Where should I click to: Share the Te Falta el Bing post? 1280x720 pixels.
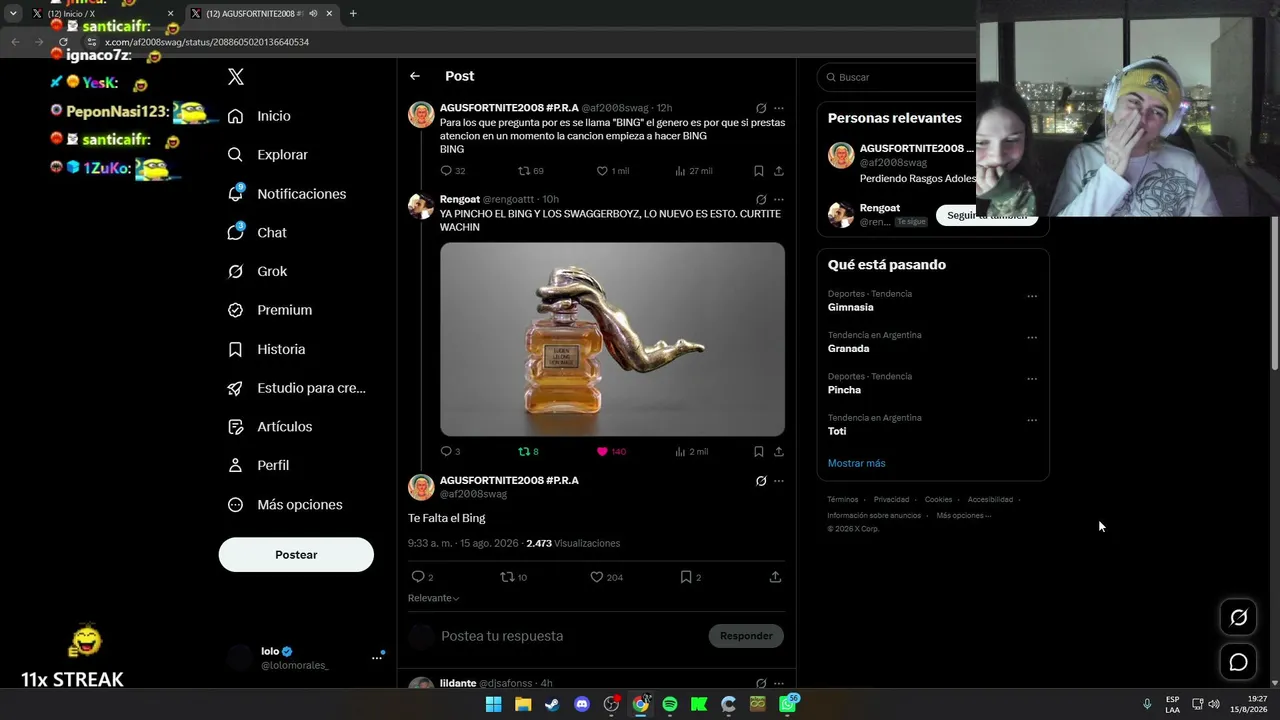click(775, 577)
